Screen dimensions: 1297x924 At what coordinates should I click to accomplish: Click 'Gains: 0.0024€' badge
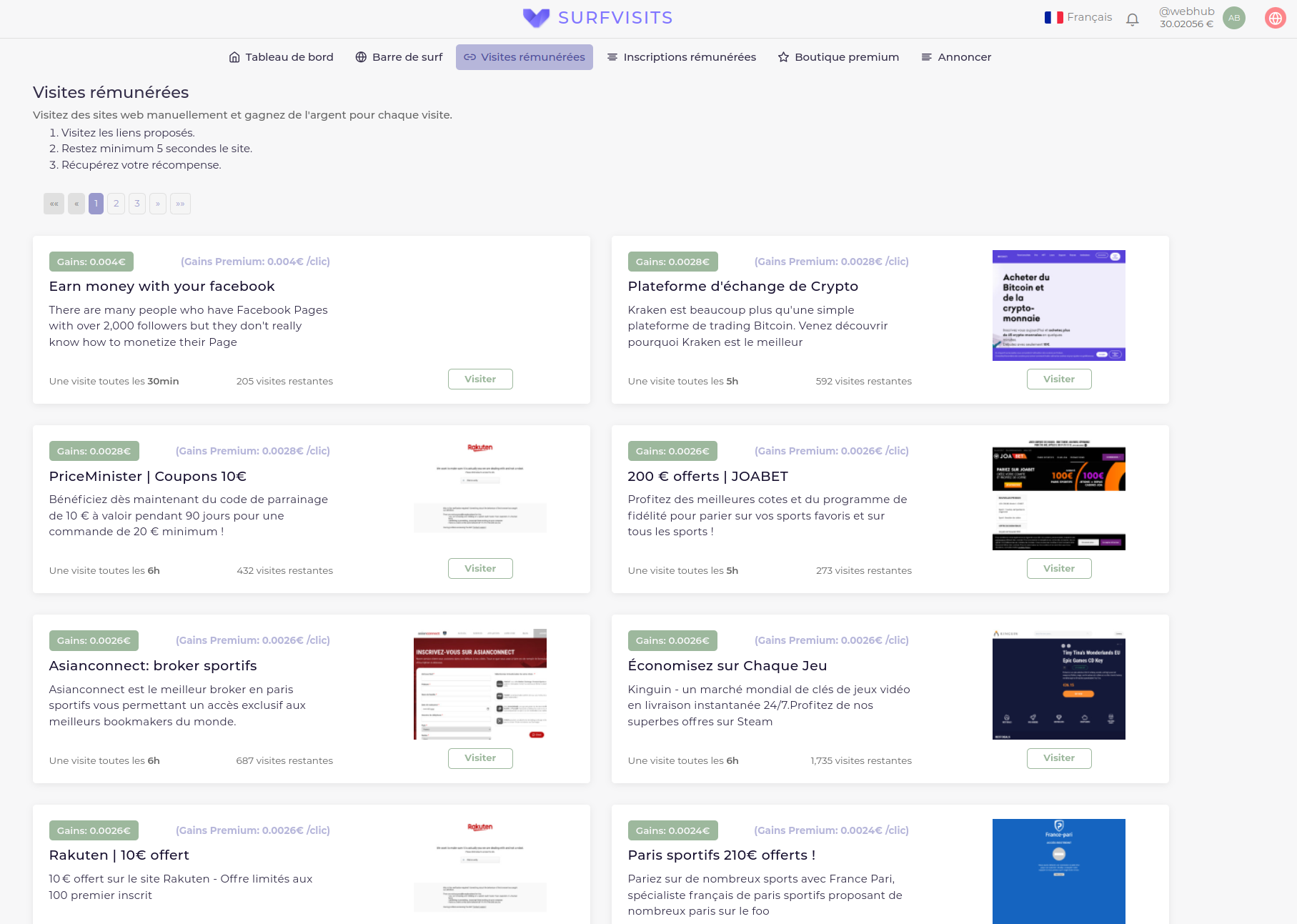[x=673, y=830]
